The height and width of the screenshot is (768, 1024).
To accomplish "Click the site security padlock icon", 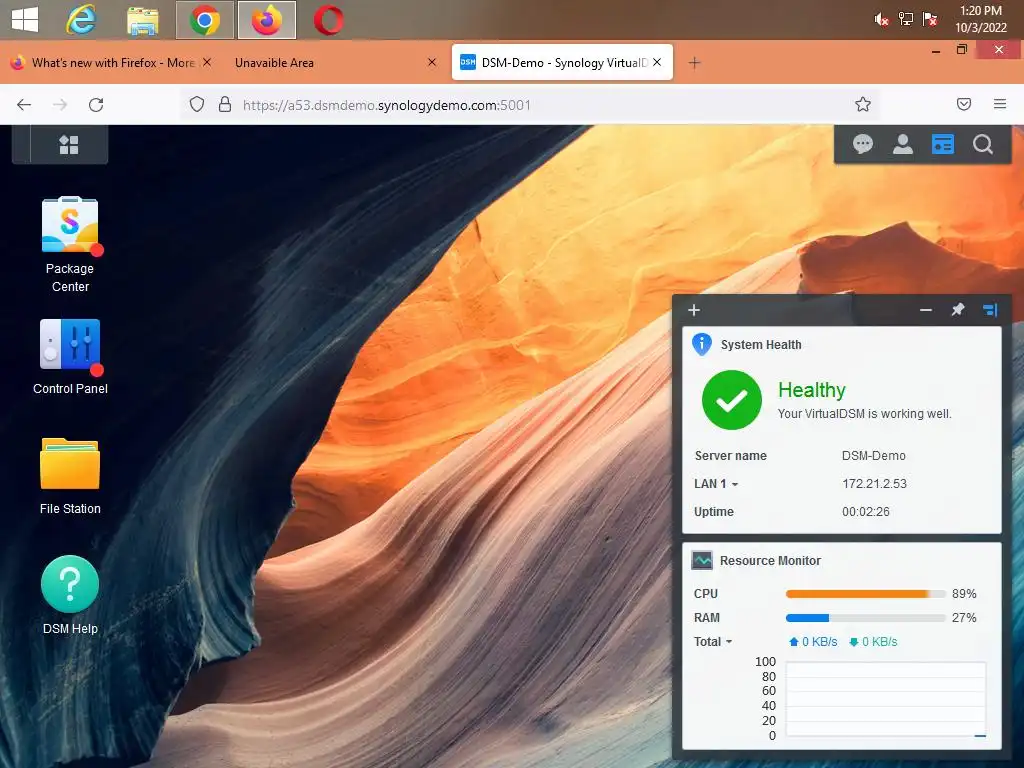I will point(225,104).
